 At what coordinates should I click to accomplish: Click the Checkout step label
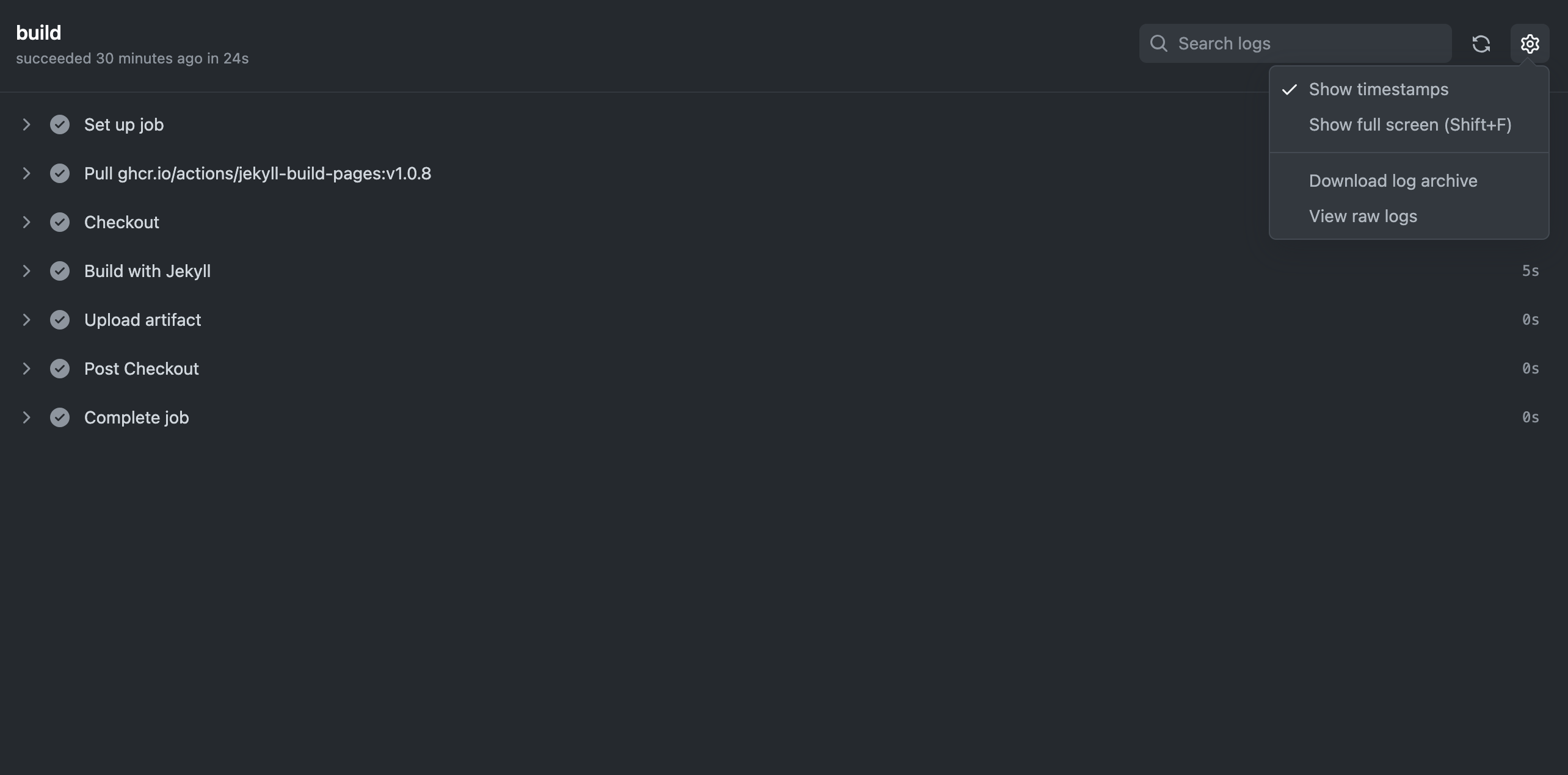pyautogui.click(x=122, y=222)
